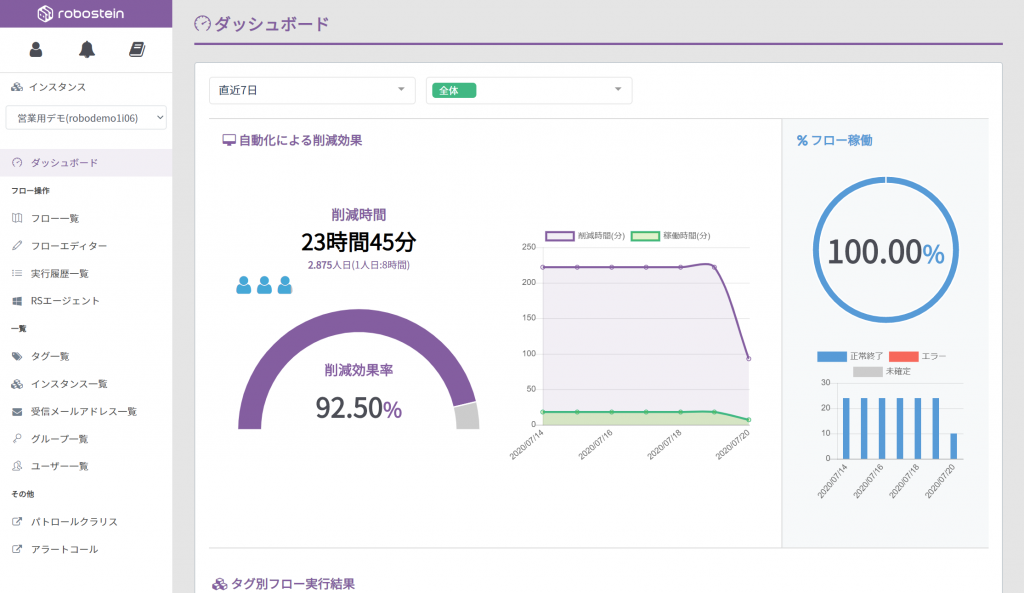Open the 直近7日 period dropdown

pyautogui.click(x=312, y=90)
